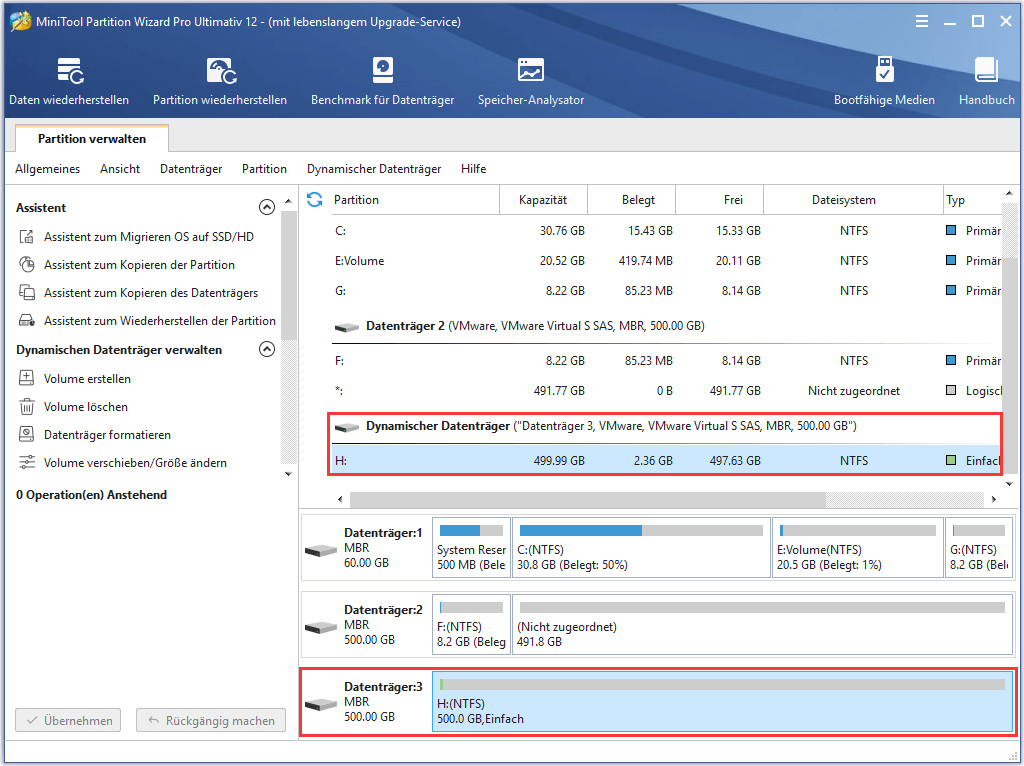Sort by the Frei column header

click(x=720, y=200)
